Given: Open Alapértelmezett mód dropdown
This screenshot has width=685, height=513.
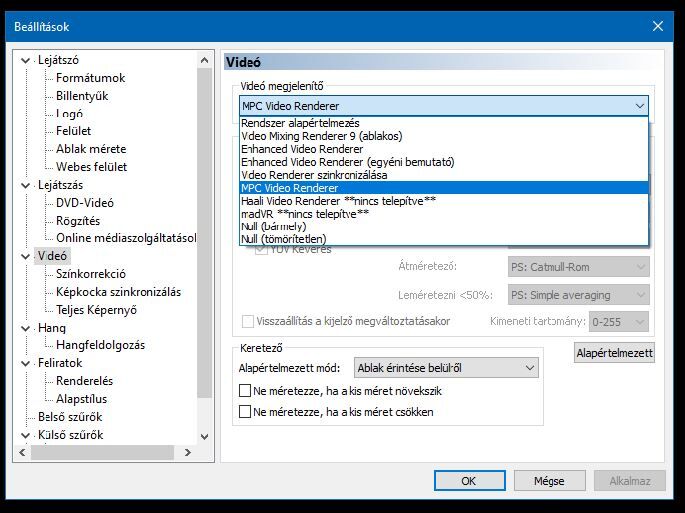Looking at the screenshot, I should 446,368.
